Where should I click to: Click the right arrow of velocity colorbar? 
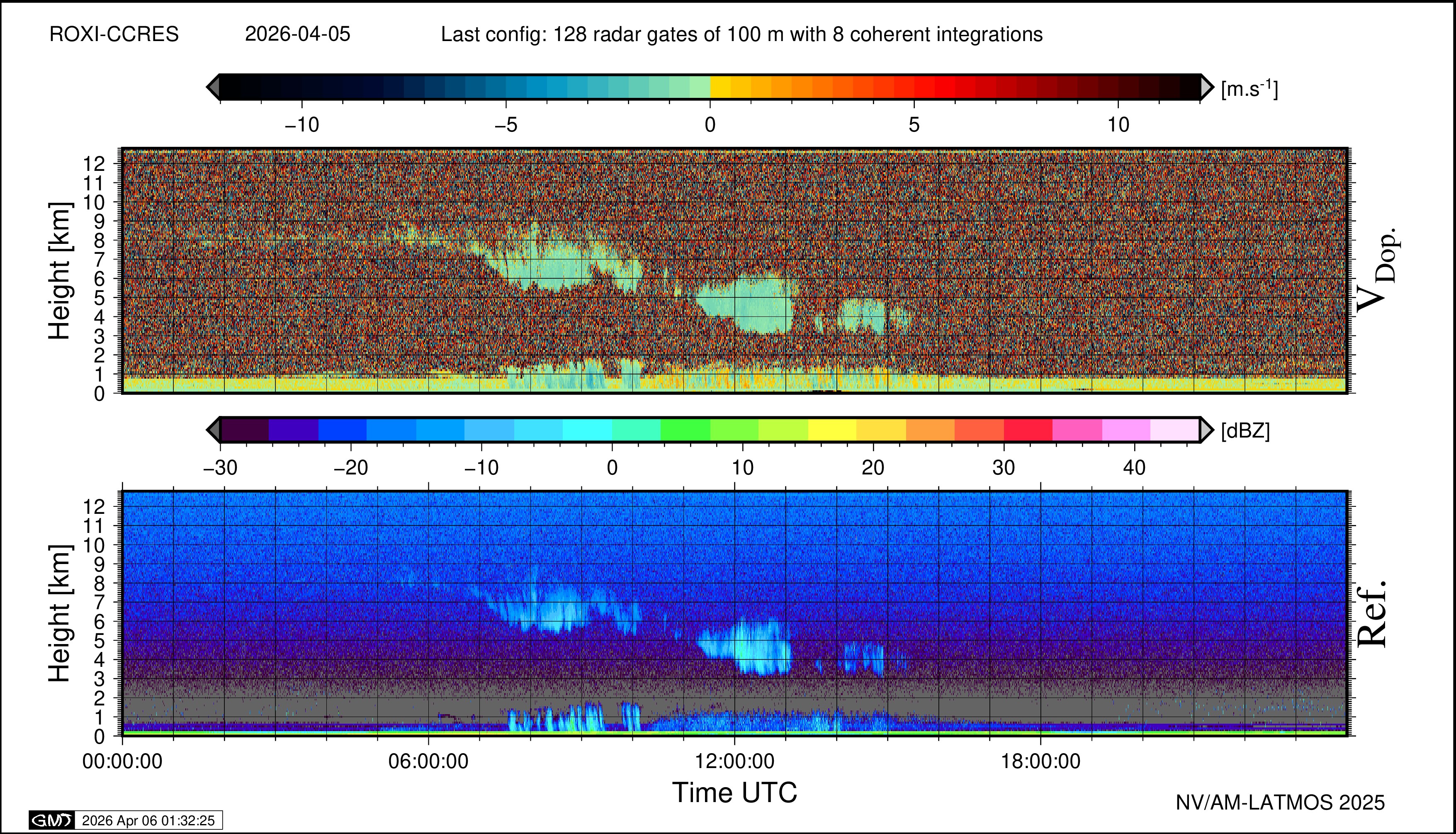click(1206, 87)
